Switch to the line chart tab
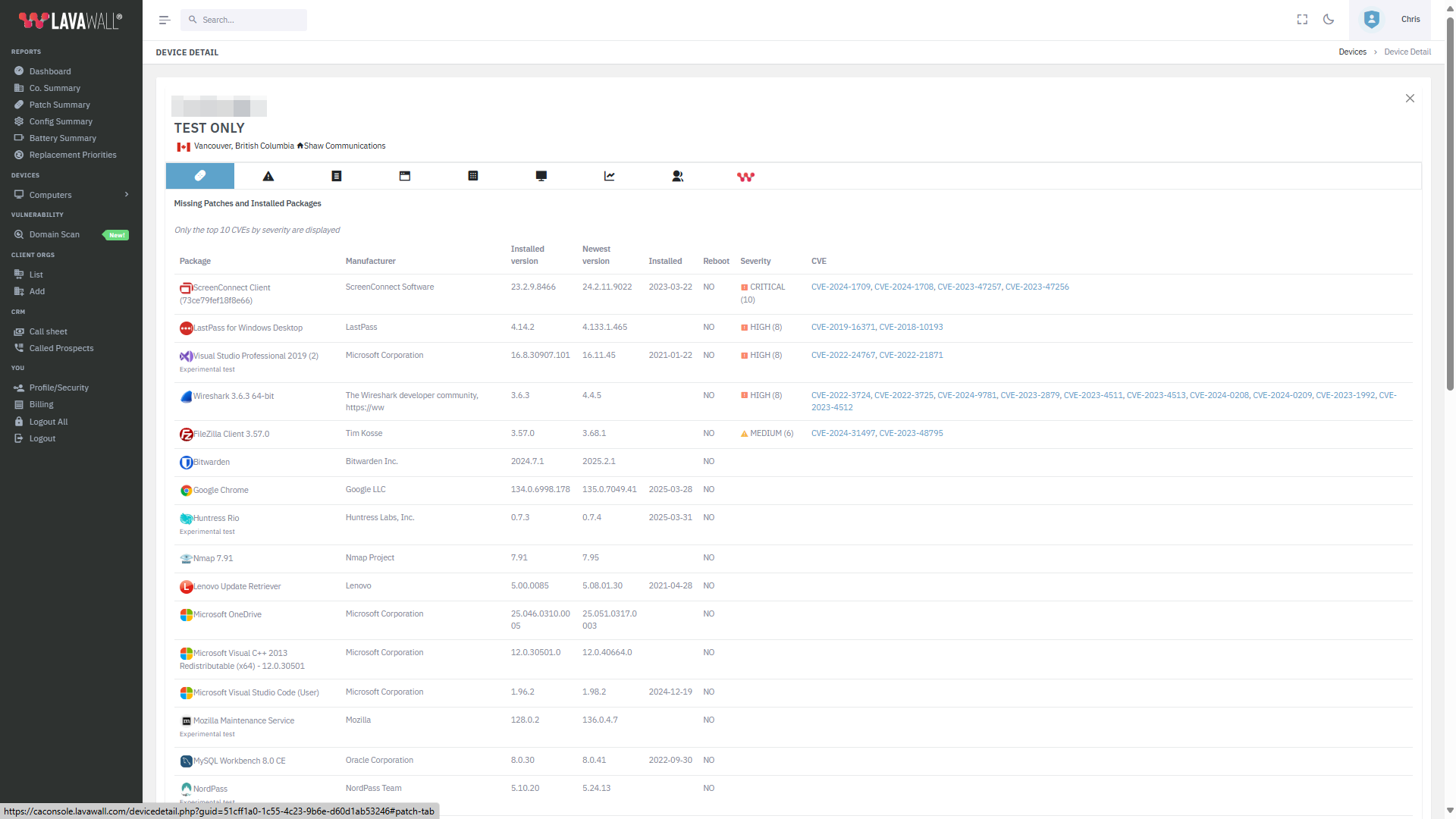 (609, 176)
